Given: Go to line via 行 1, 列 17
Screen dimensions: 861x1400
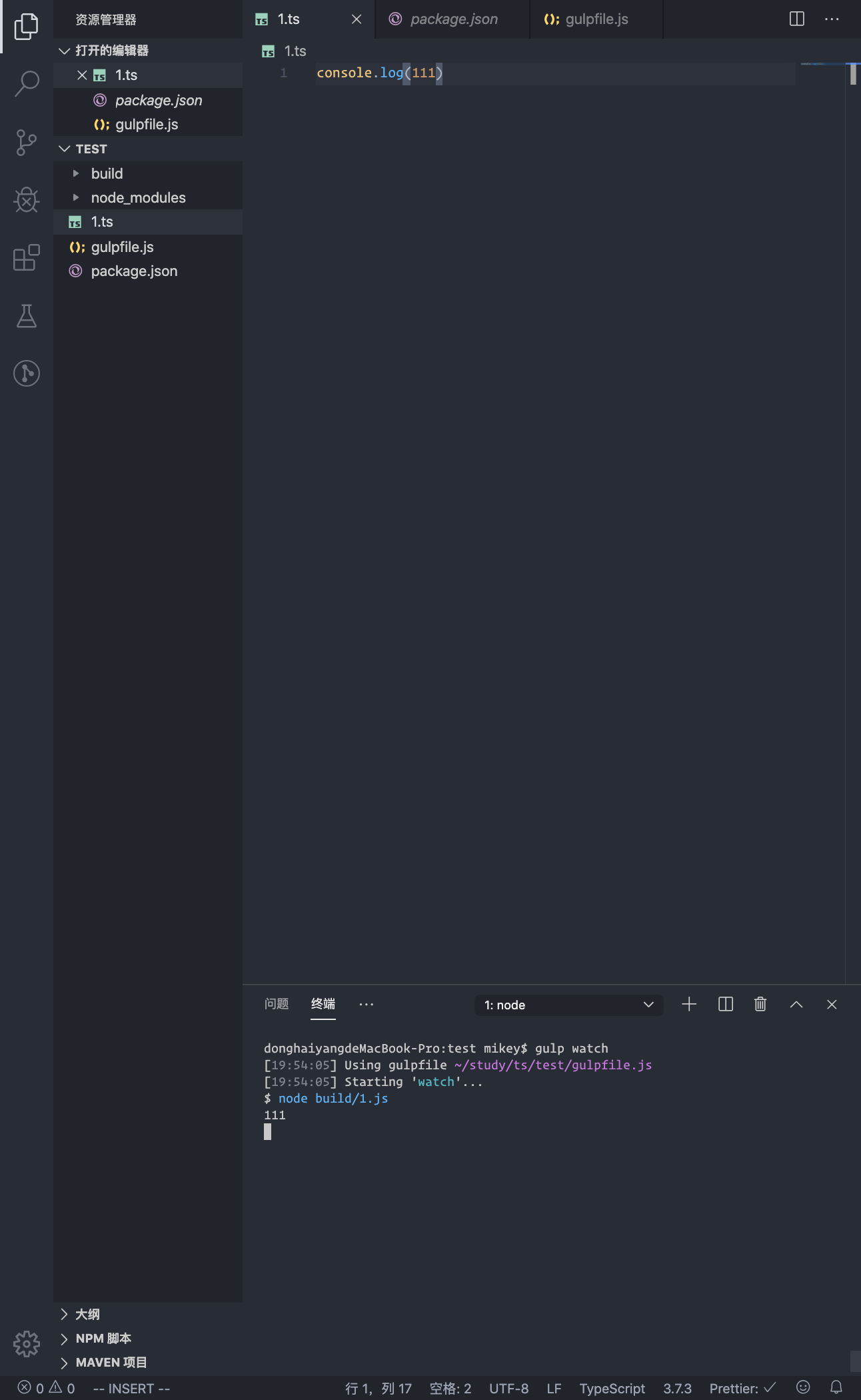Looking at the screenshot, I should point(379,1388).
